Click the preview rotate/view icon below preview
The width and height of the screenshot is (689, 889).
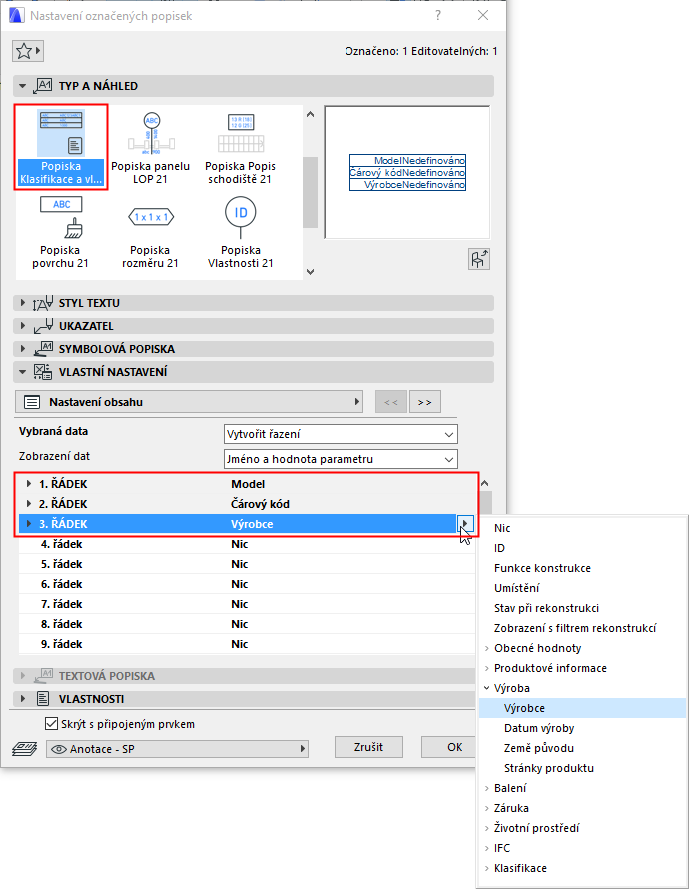pyautogui.click(x=479, y=260)
